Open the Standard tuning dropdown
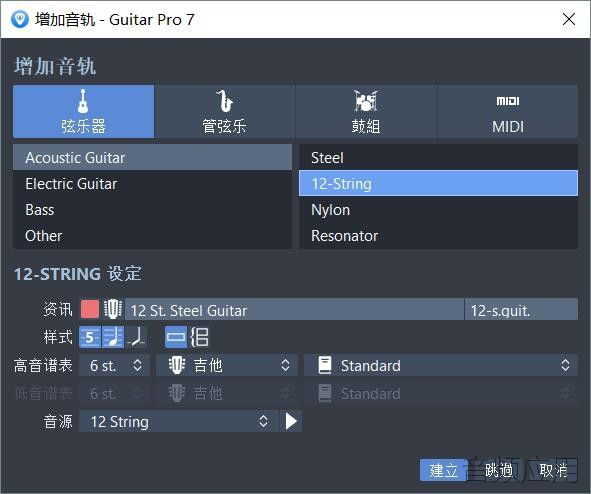This screenshot has height=494, width=591. click(x=441, y=366)
